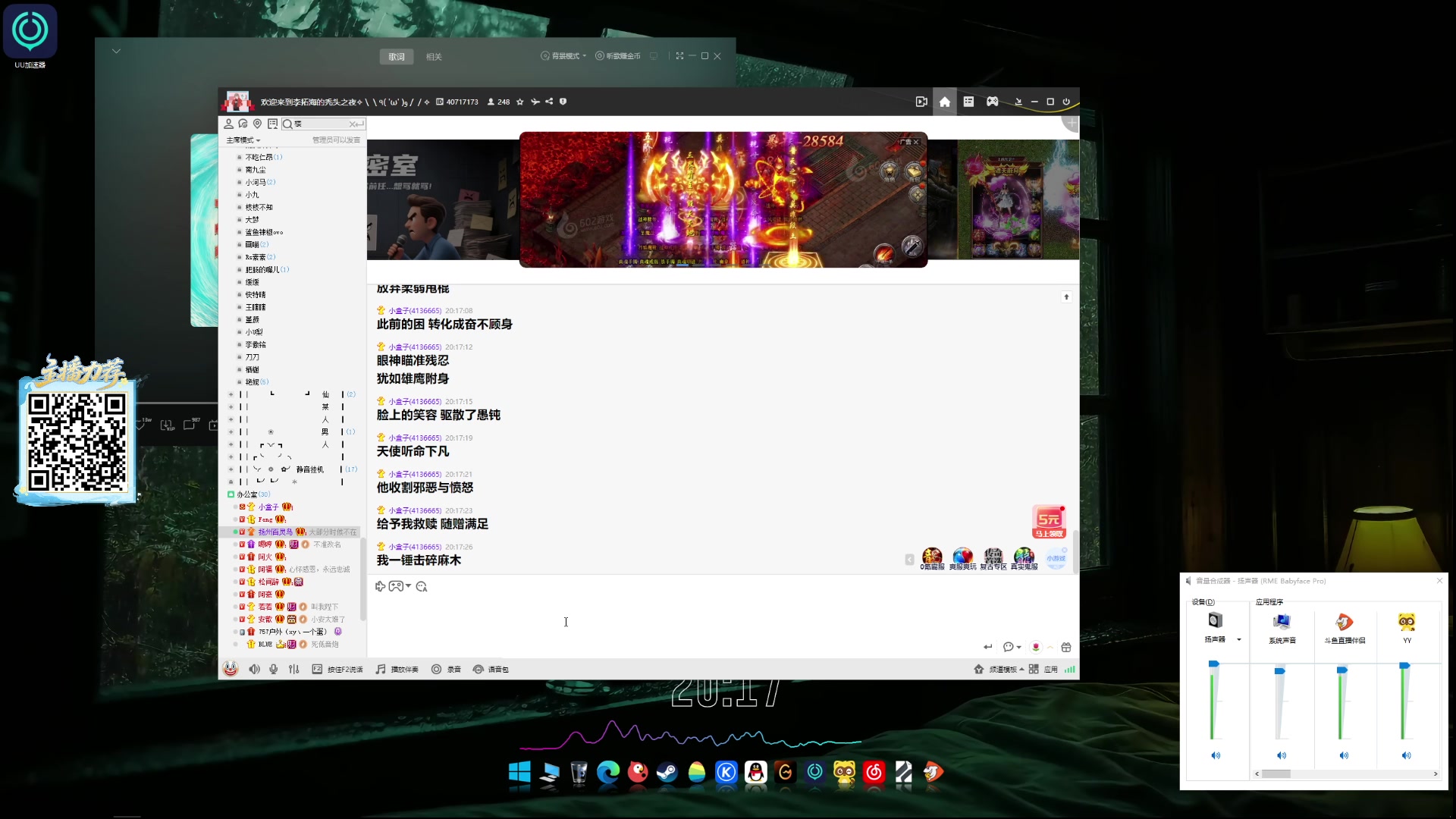This screenshot has width=1456, height=819.
Task: Open the apps grid icon in bottom bar
Action: (1034, 669)
